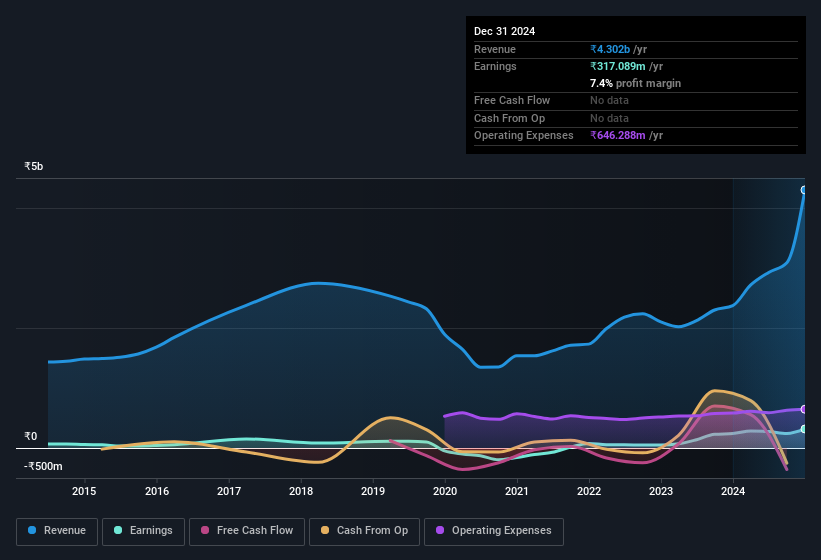Image resolution: width=821 pixels, height=560 pixels.
Task: Click the Earnings endpoint marker on chart
Action: [x=804, y=429]
